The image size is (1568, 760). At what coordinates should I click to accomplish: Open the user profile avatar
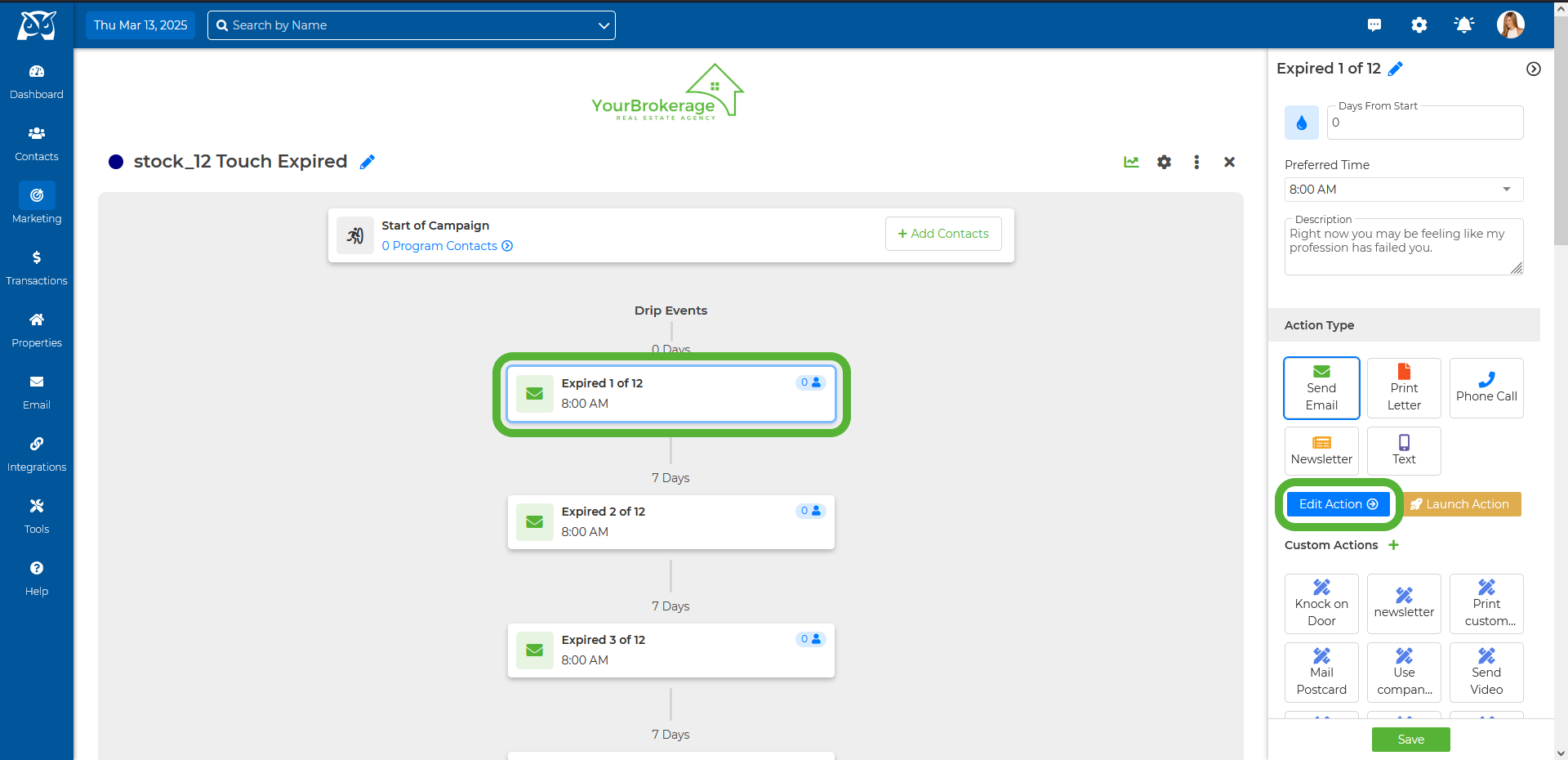click(1511, 25)
